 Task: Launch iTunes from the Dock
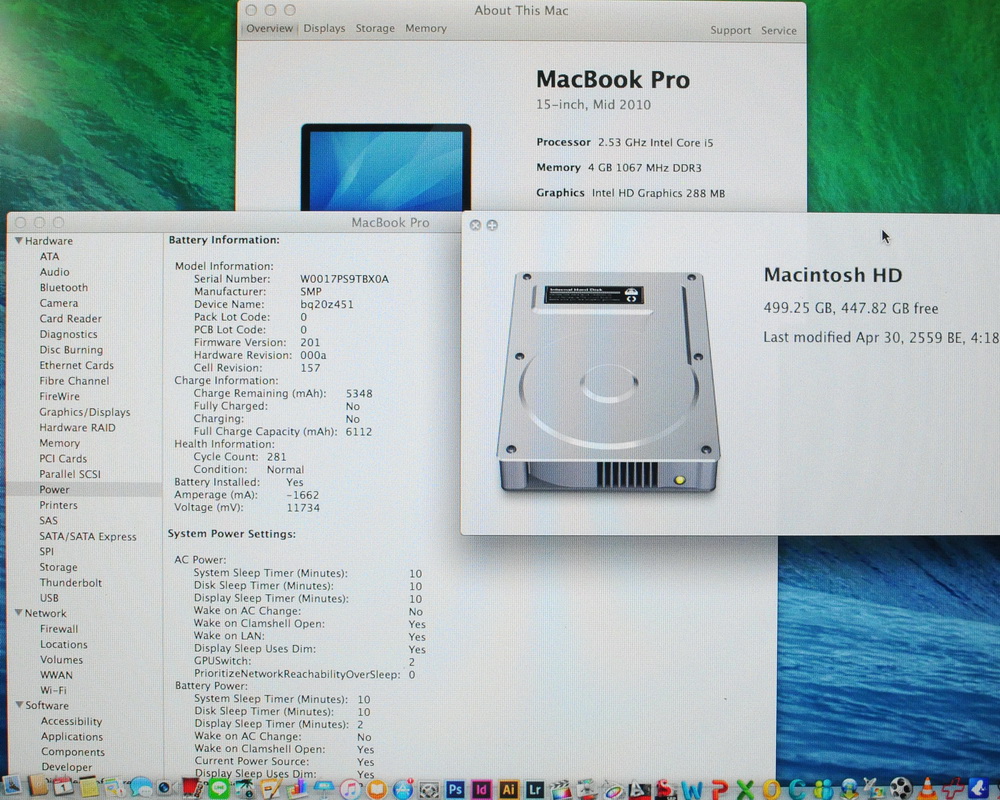coord(350,789)
